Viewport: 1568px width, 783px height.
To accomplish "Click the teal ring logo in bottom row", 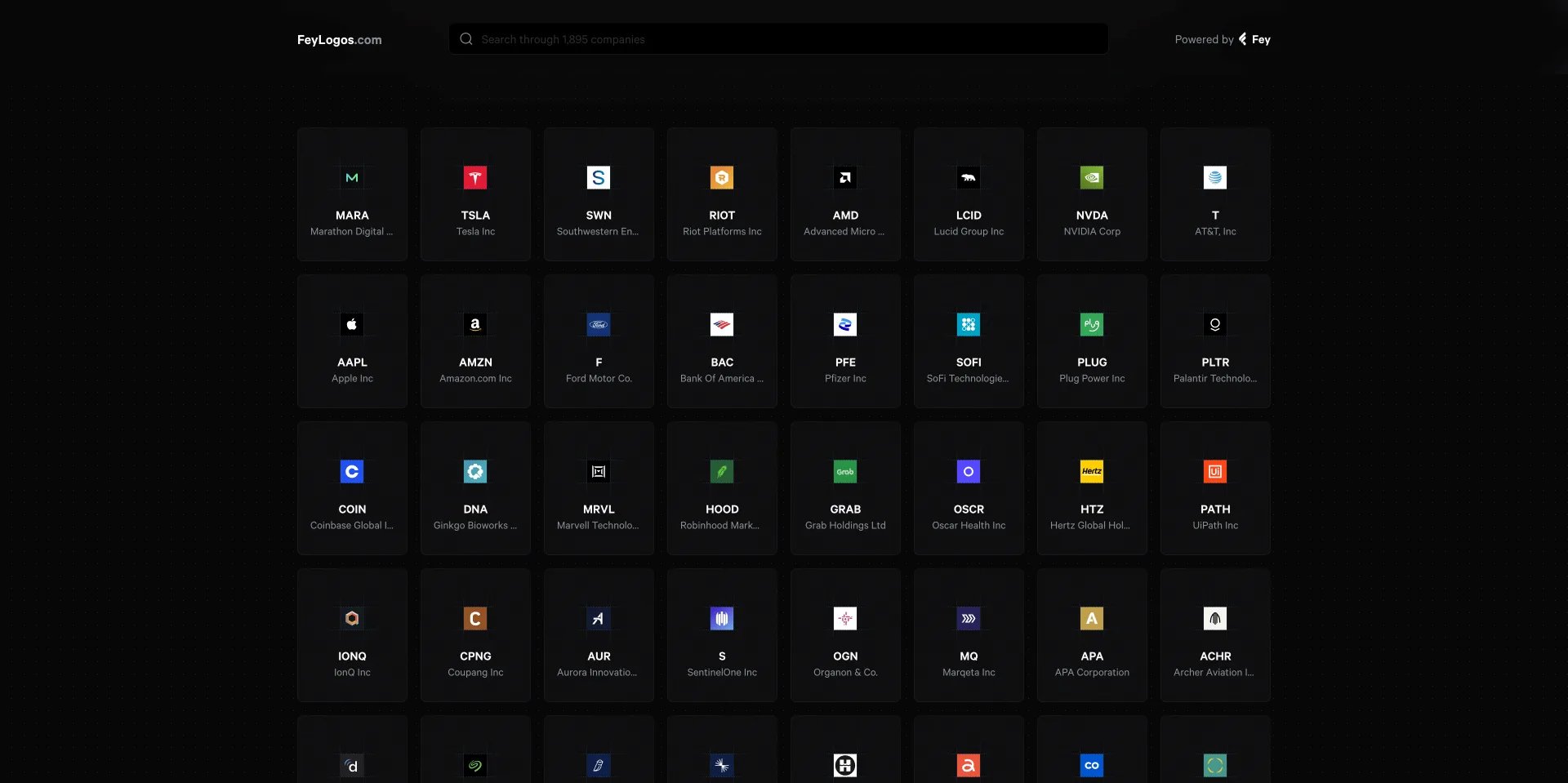I will (1215, 765).
